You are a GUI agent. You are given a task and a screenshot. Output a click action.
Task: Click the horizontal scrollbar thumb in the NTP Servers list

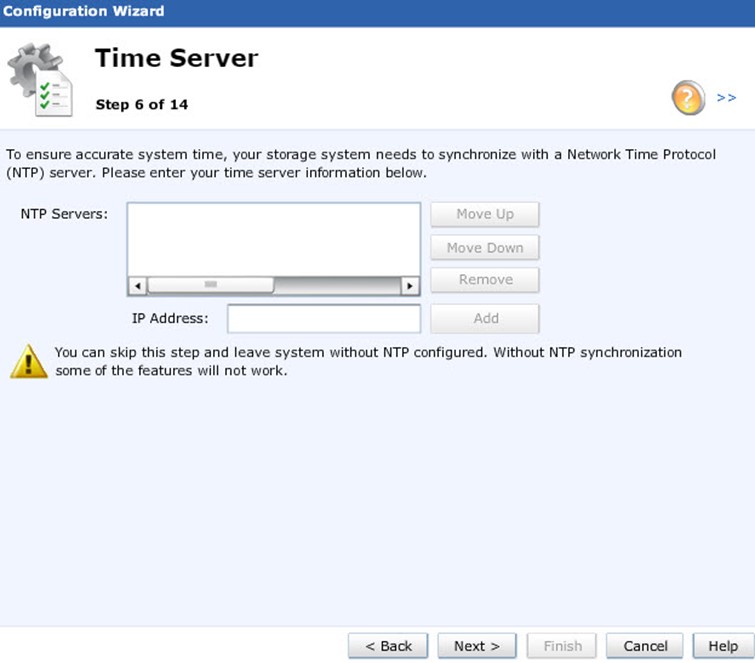210,285
